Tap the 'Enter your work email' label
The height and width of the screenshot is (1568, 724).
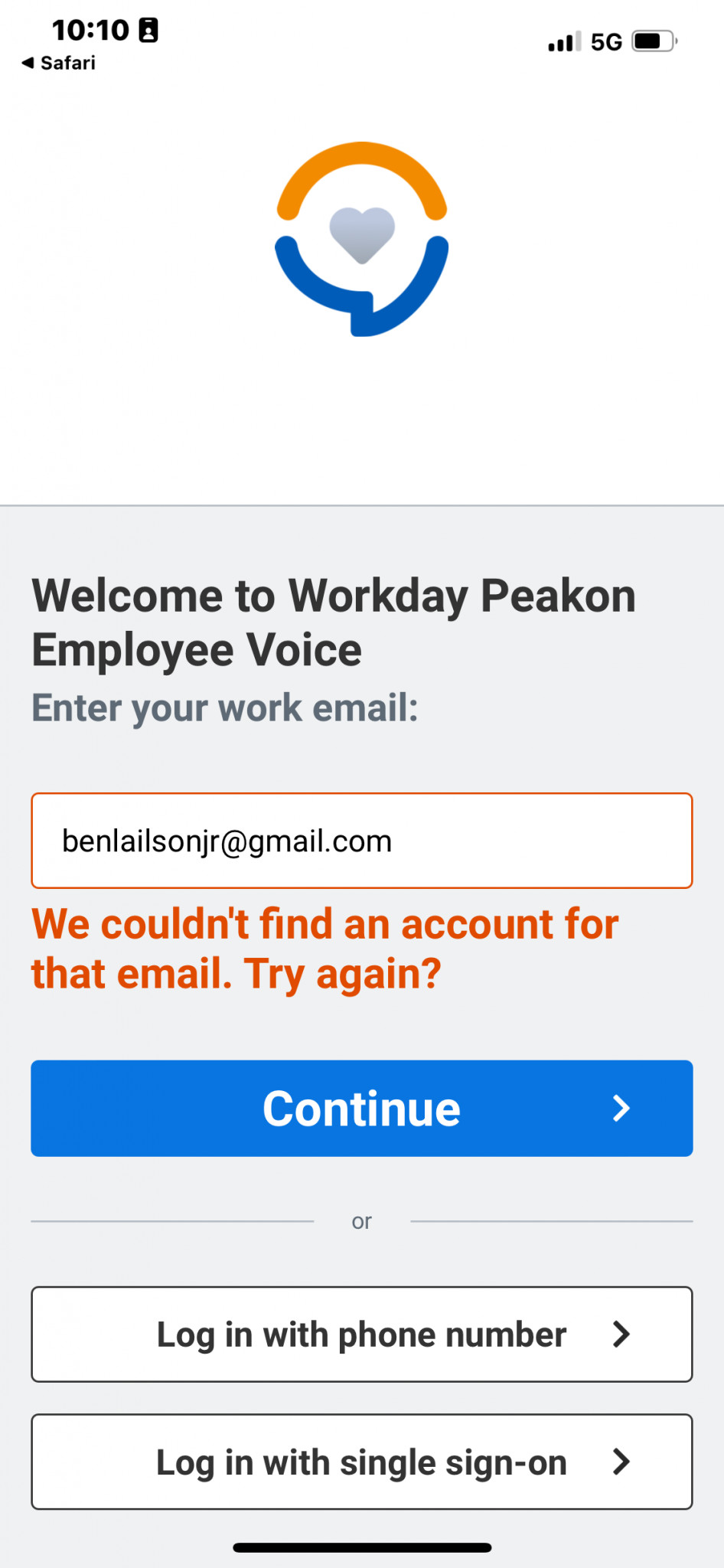point(225,708)
